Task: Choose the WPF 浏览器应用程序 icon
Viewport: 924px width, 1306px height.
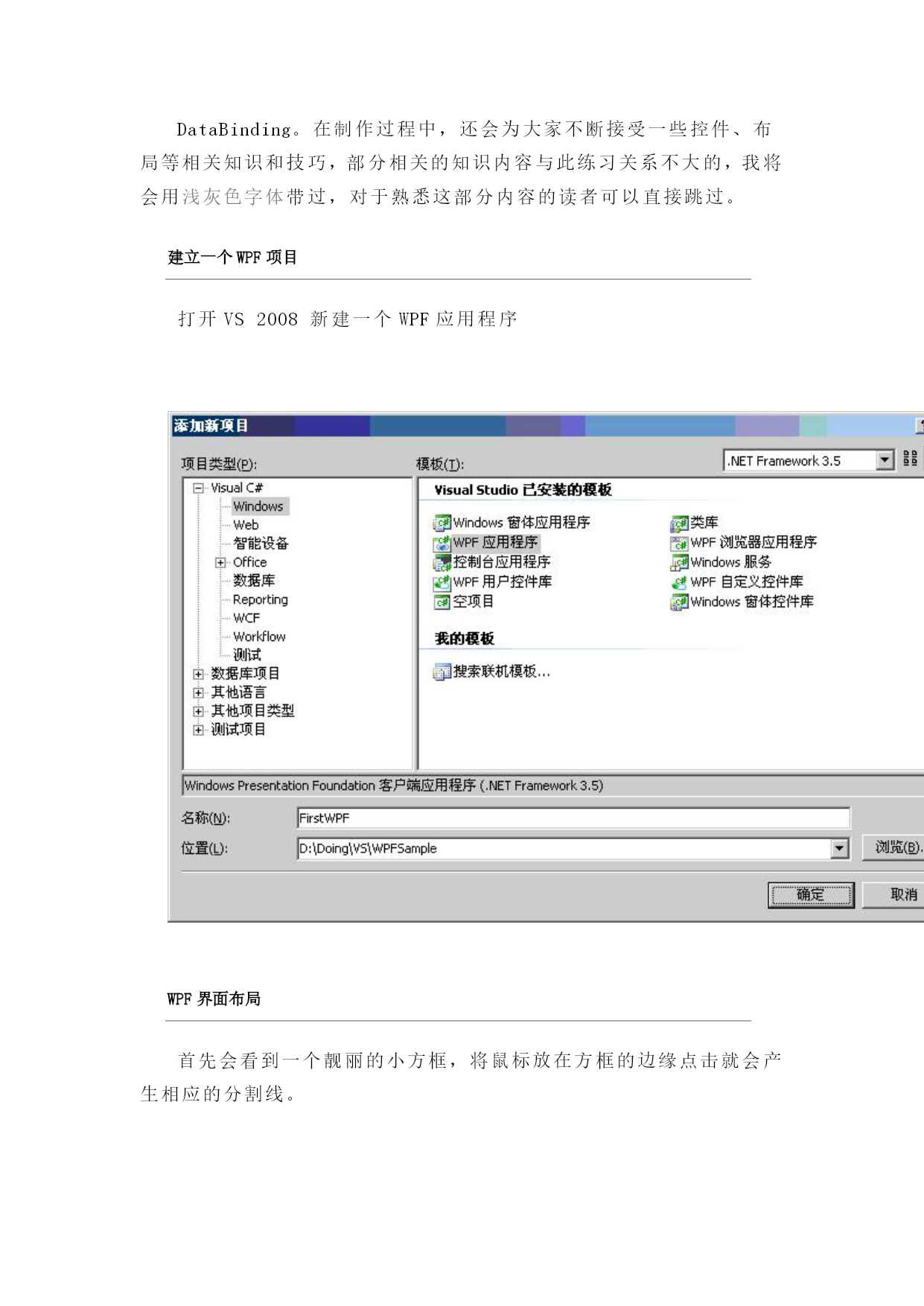Action: click(x=679, y=543)
